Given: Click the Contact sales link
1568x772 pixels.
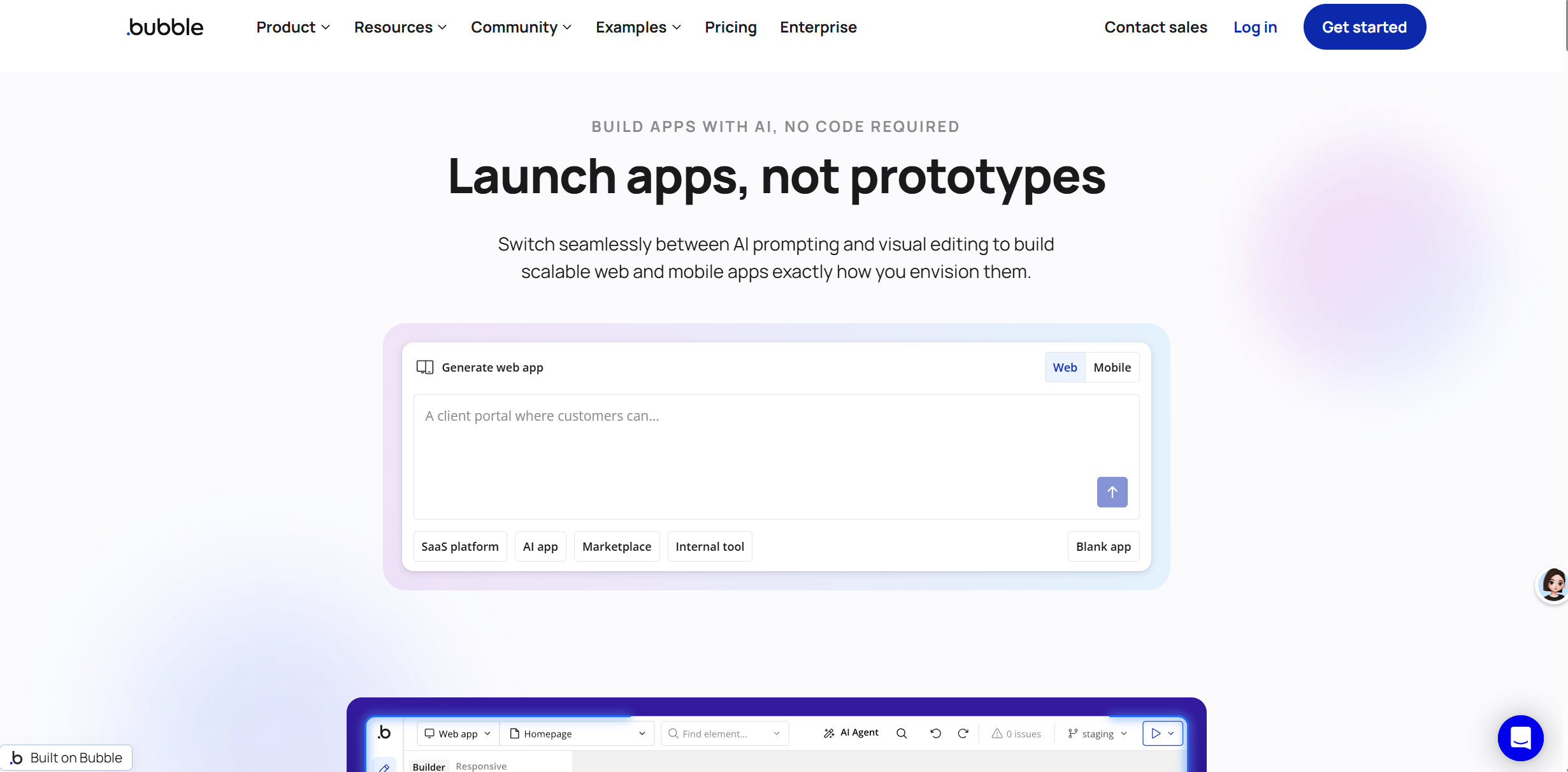Looking at the screenshot, I should (x=1156, y=27).
